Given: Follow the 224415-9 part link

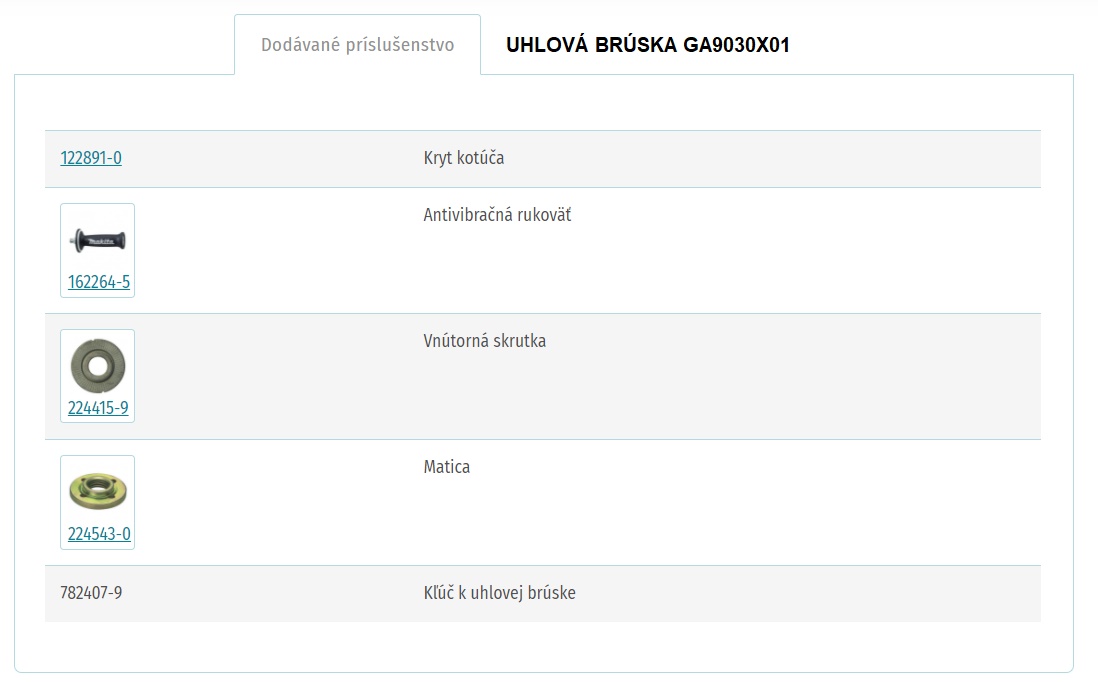Looking at the screenshot, I should coord(98,408).
